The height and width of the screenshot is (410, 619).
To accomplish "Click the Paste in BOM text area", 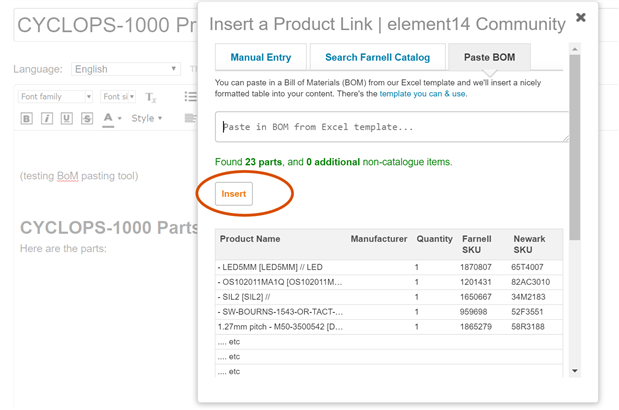I will tap(391, 127).
